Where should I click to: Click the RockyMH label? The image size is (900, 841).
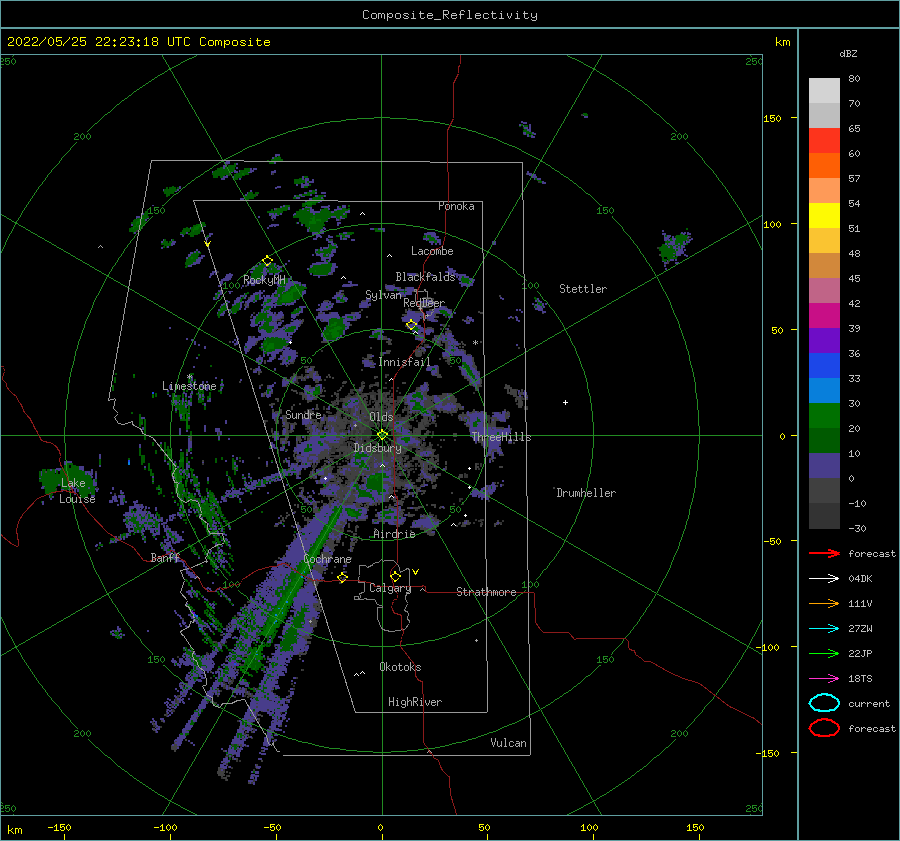(264, 280)
